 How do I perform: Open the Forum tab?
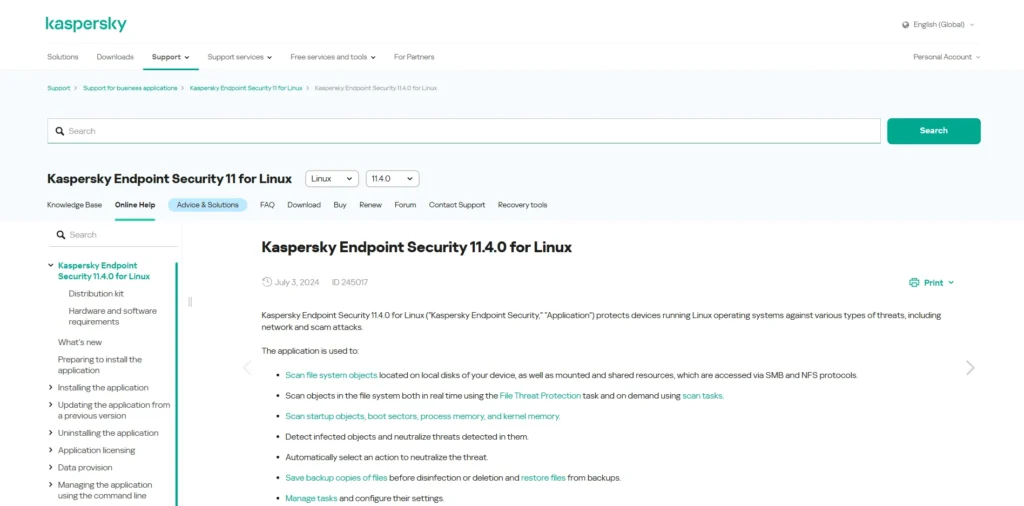(405, 205)
